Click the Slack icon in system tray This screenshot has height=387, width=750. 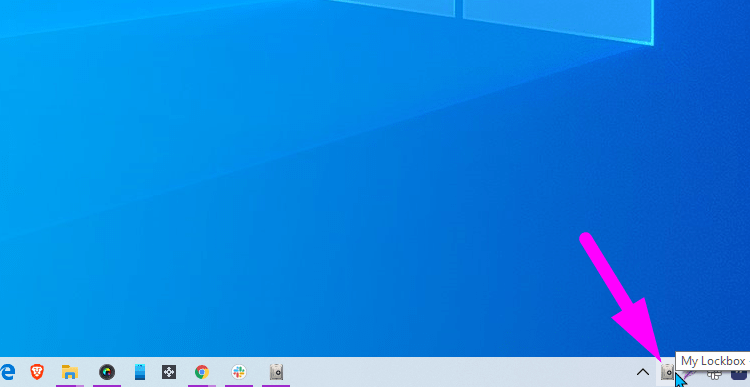click(714, 375)
